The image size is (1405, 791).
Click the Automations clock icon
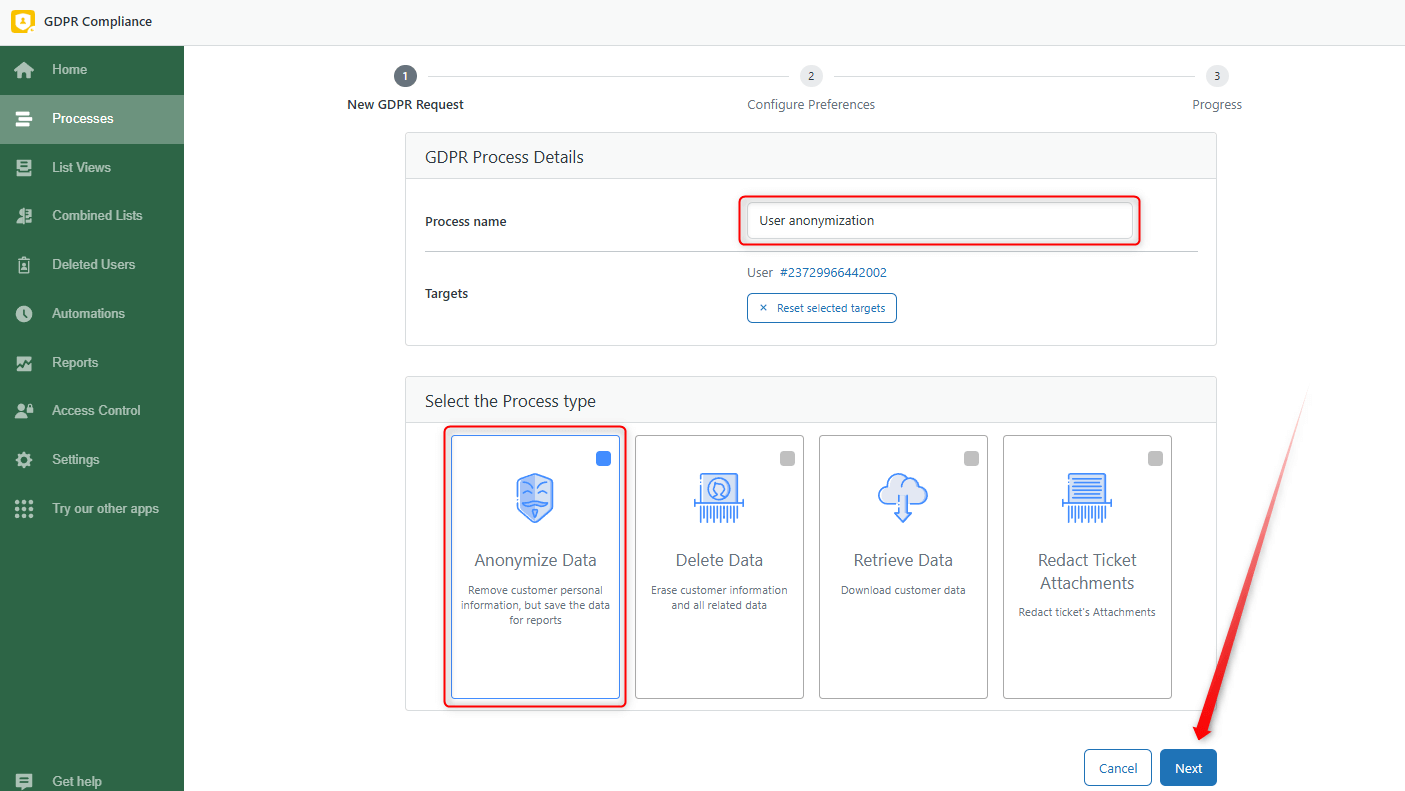click(24, 314)
